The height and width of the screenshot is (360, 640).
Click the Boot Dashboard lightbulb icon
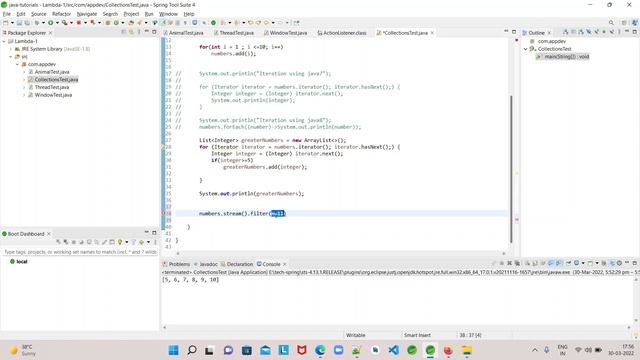[120, 242]
